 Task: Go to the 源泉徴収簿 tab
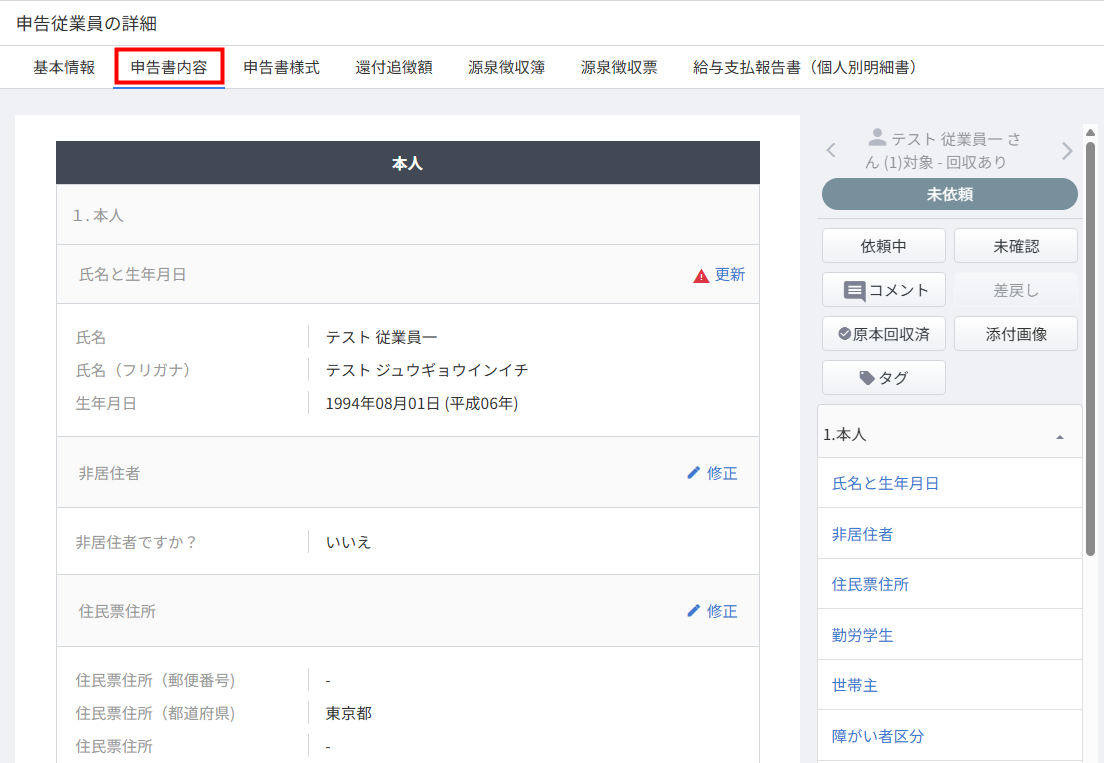(506, 68)
